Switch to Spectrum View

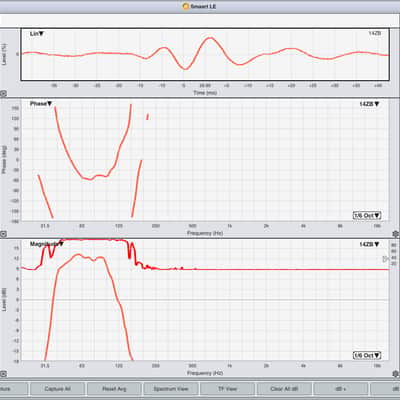(x=171, y=389)
